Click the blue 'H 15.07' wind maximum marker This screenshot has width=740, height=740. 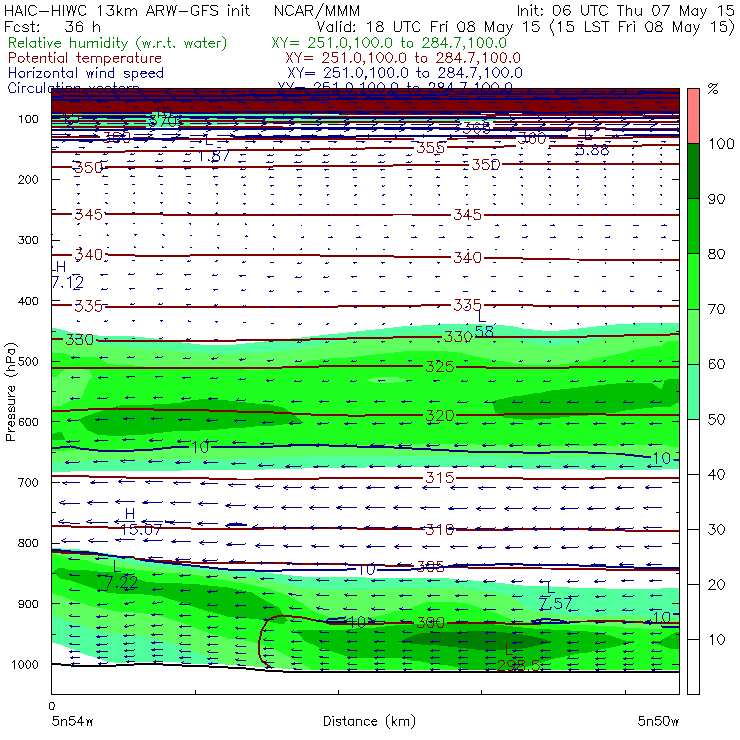coord(141,522)
